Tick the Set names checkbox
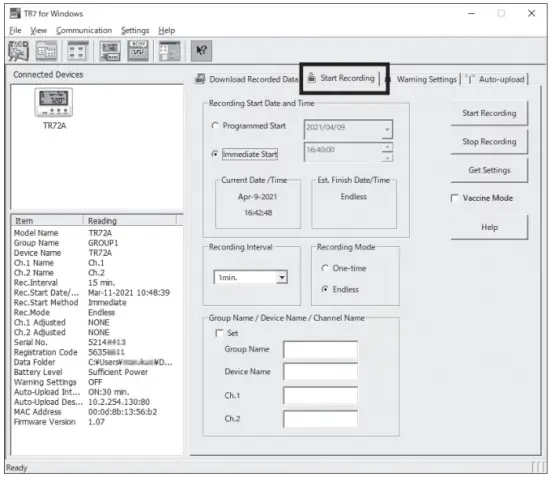Screen dimensions: 550x477 219,333
